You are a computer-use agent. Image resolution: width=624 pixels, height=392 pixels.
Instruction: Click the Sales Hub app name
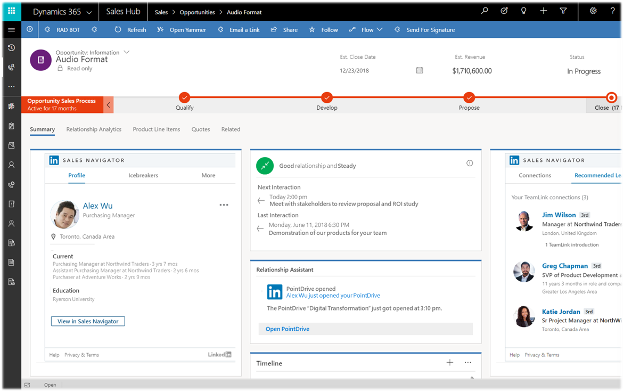(123, 12)
